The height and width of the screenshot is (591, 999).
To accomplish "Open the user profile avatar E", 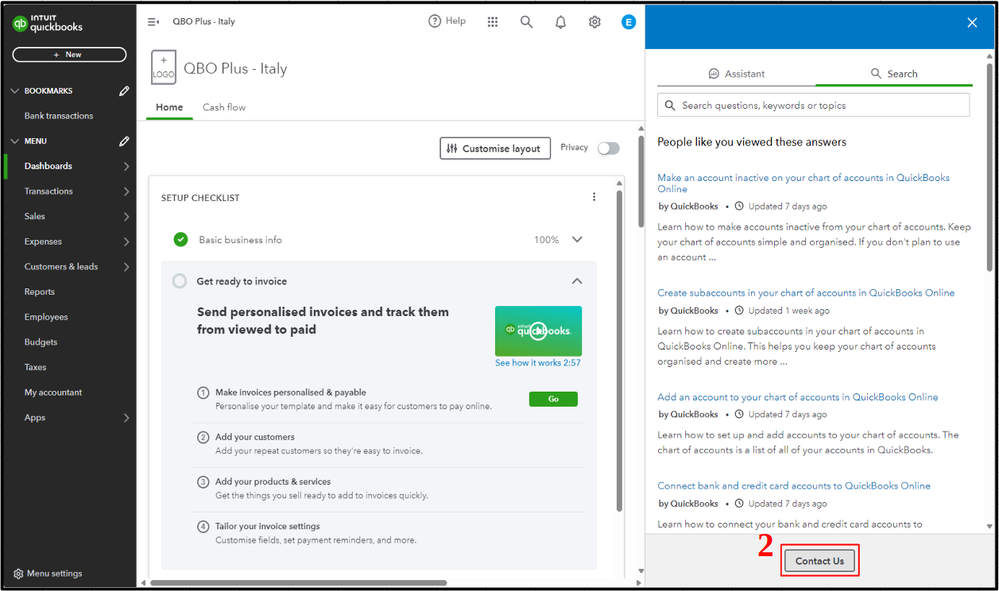I will pyautogui.click(x=628, y=22).
